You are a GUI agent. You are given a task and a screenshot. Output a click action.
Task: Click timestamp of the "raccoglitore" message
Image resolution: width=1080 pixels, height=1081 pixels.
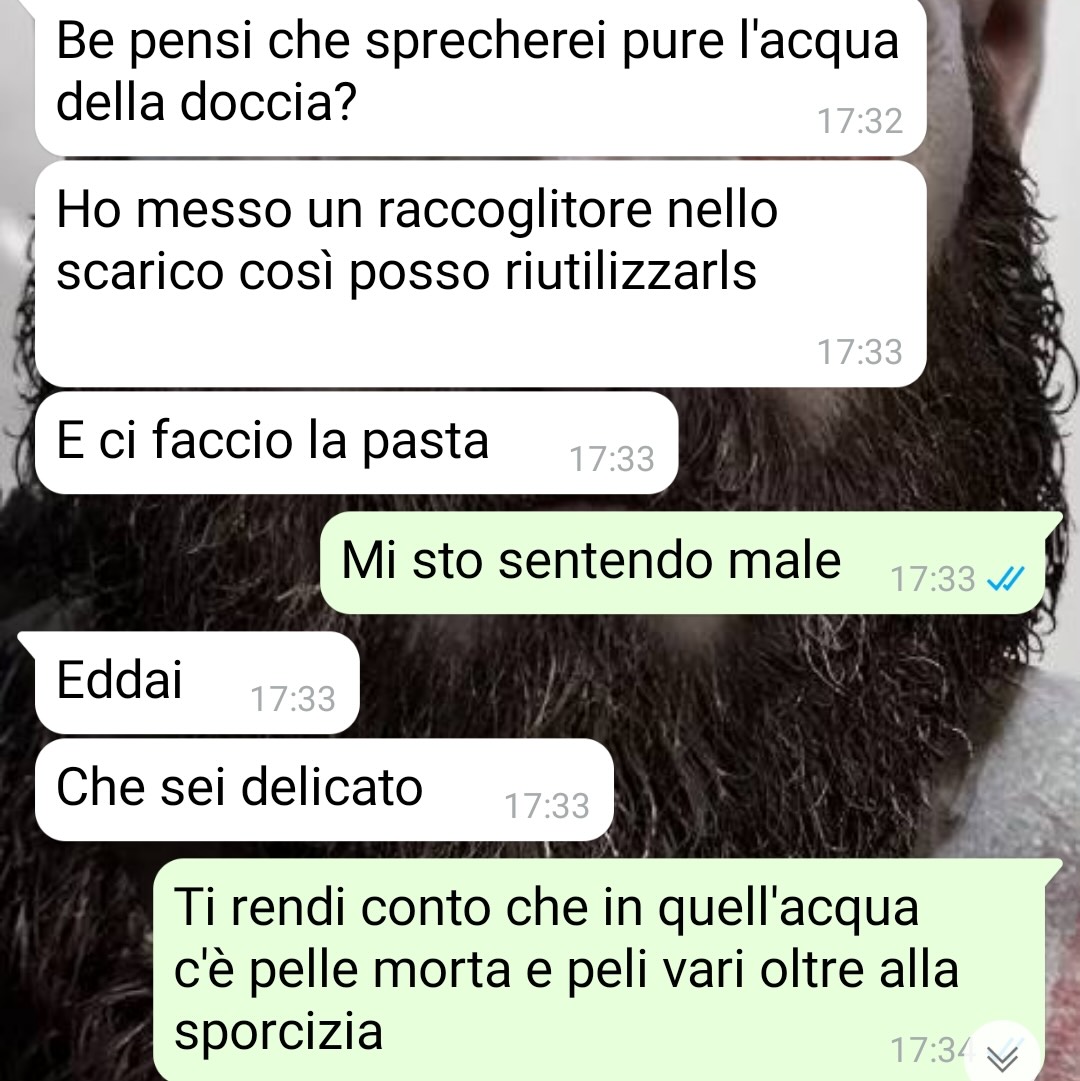859,352
